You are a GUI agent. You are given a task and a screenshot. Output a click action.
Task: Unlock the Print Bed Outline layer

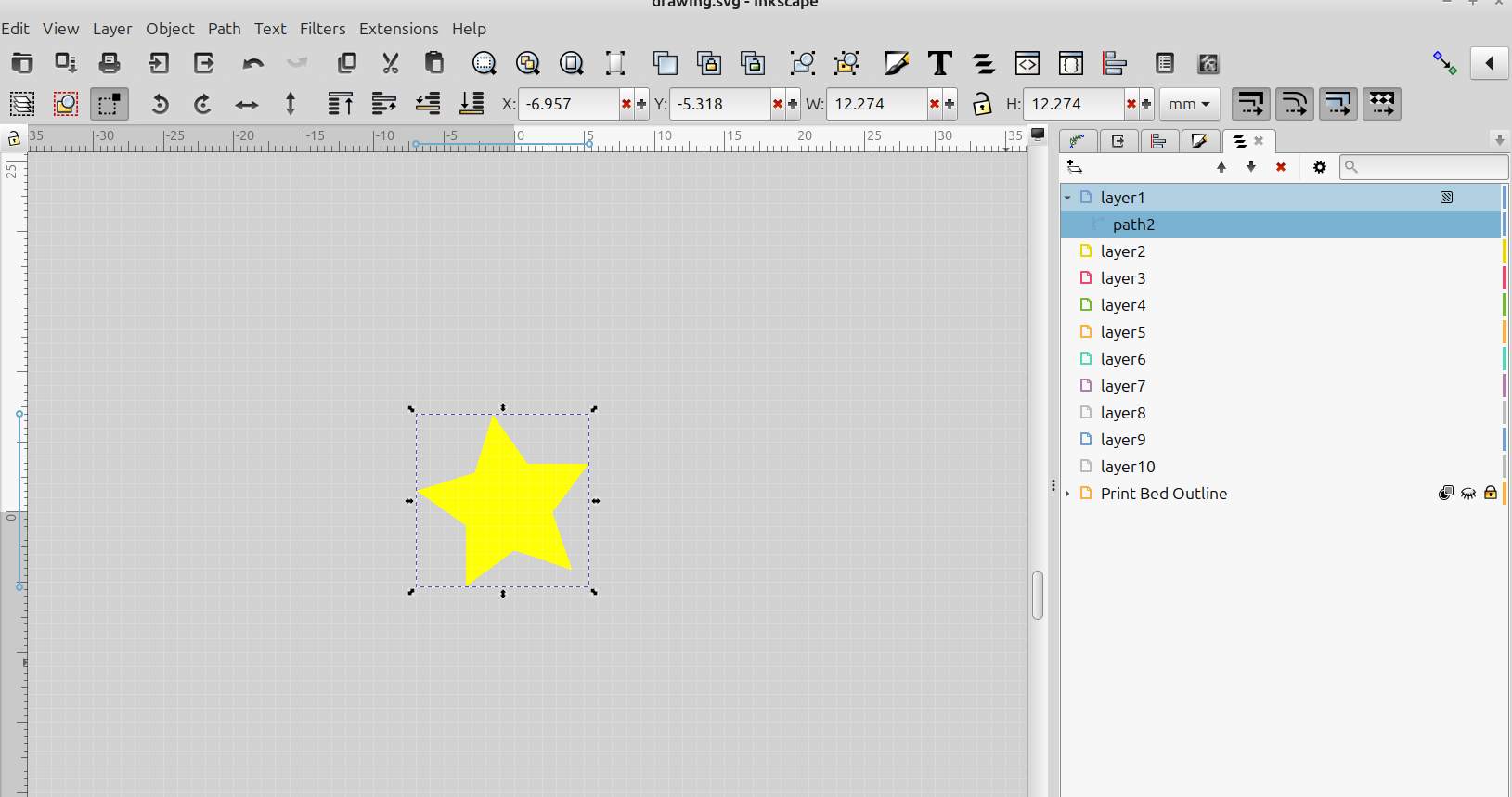tap(1490, 494)
